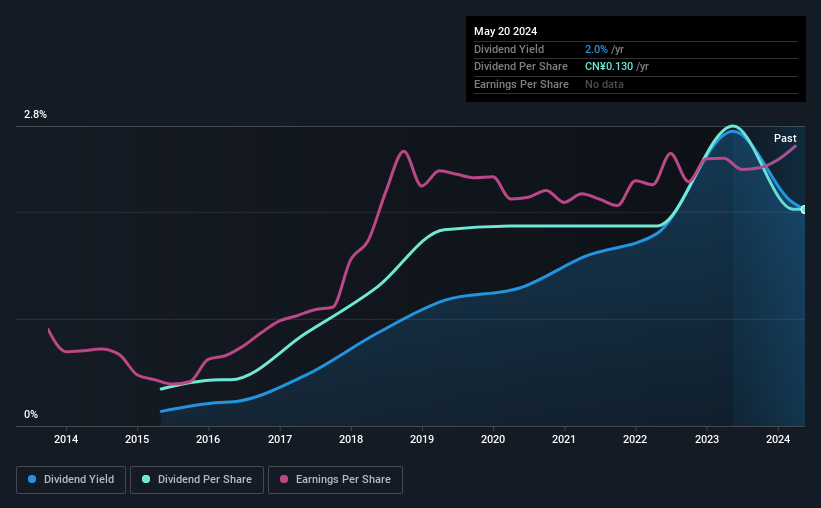The width and height of the screenshot is (821, 508).
Task: Click the "Past" label on the chart
Action: point(785,138)
